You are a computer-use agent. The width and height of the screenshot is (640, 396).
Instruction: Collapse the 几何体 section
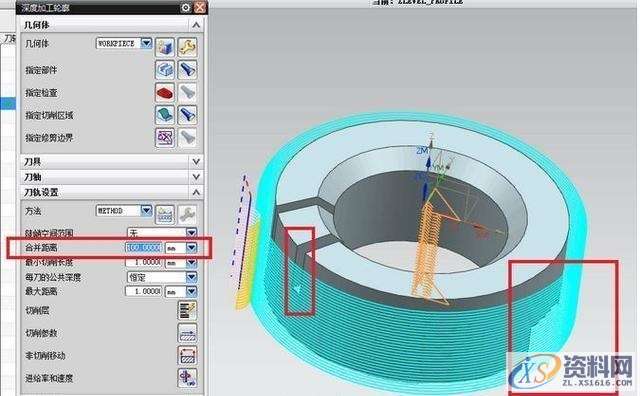(x=196, y=25)
